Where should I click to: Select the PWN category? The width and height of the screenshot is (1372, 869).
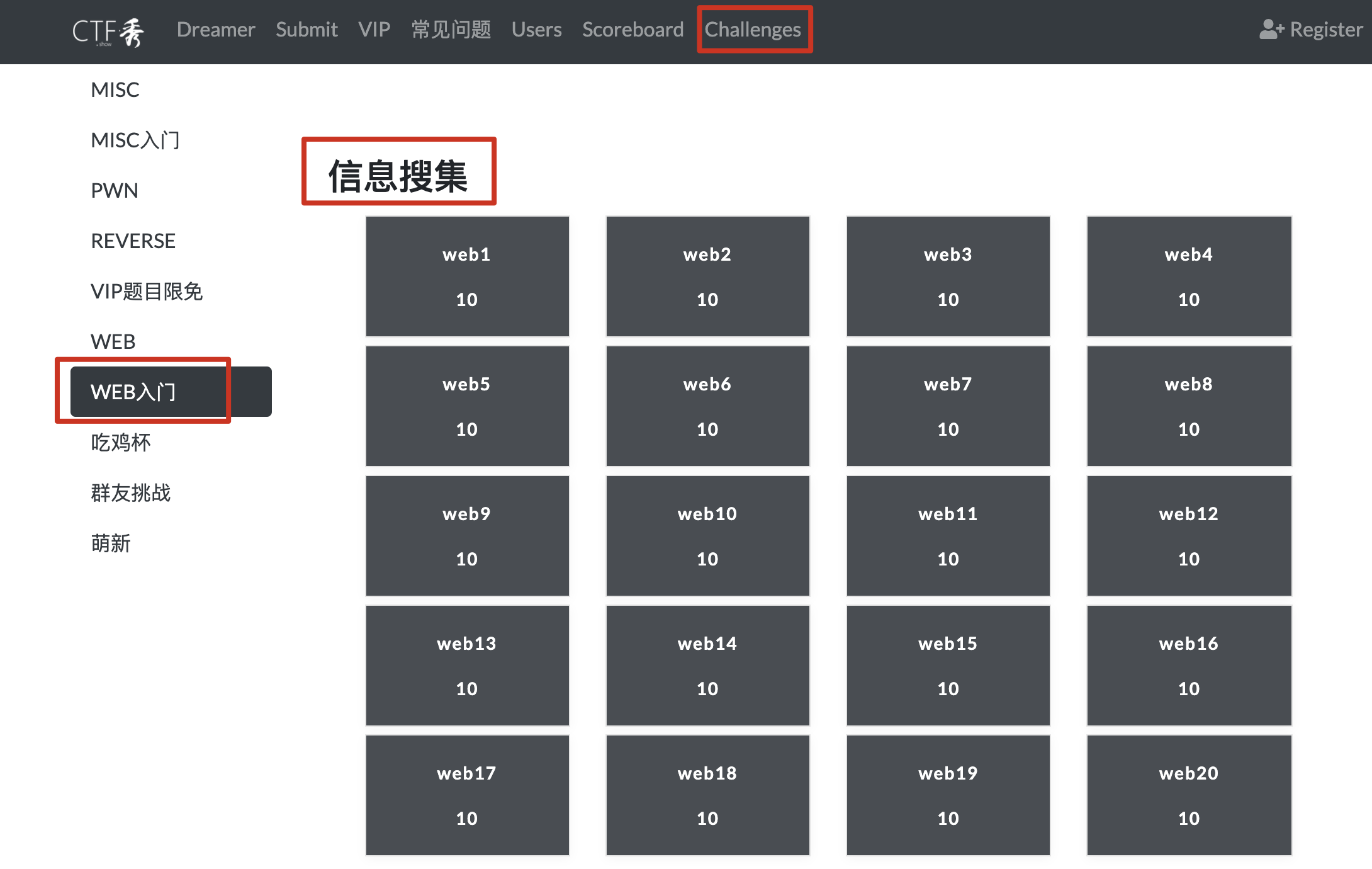115,190
